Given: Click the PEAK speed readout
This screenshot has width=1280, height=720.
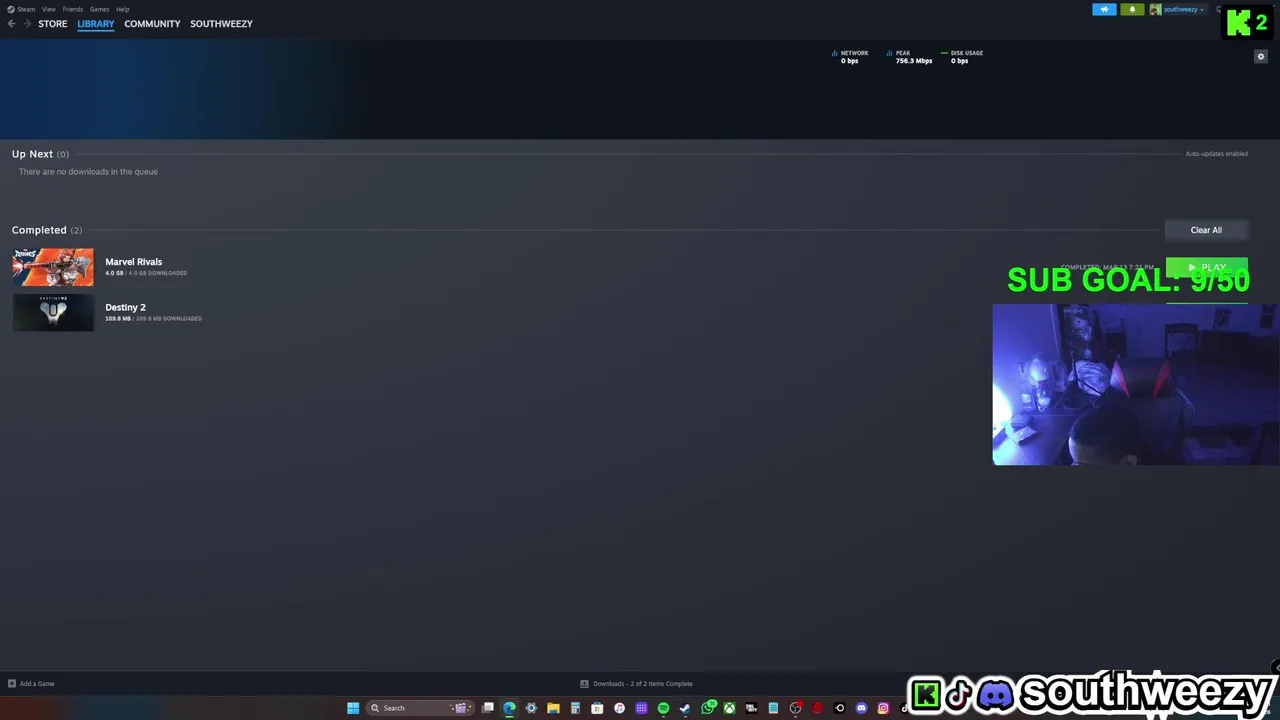Looking at the screenshot, I should click(909, 57).
